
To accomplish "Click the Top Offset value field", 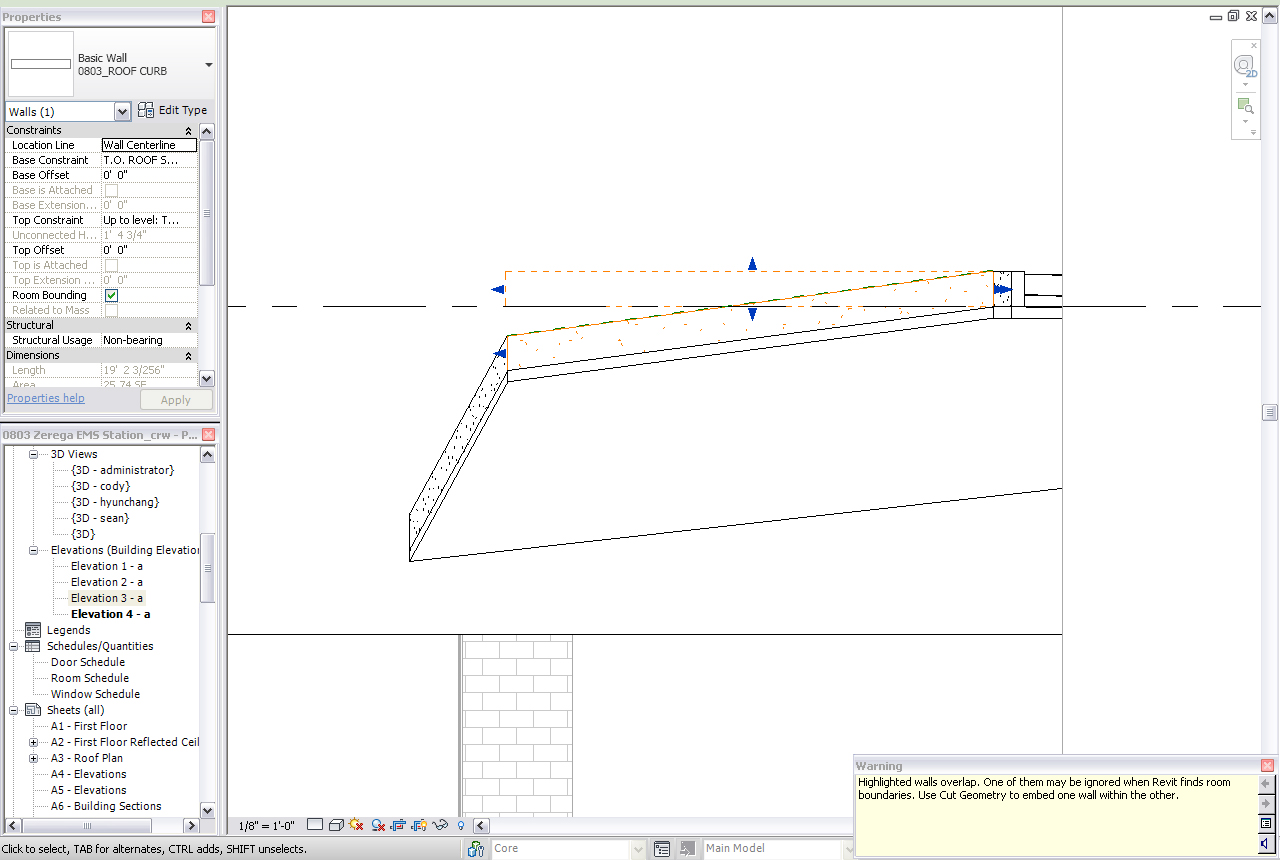I will [149, 250].
